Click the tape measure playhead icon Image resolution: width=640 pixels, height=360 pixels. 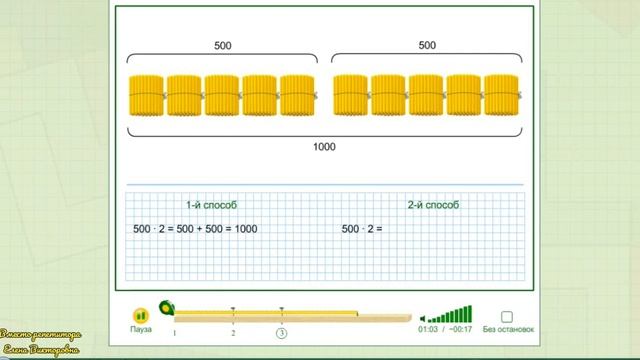[x=167, y=308]
